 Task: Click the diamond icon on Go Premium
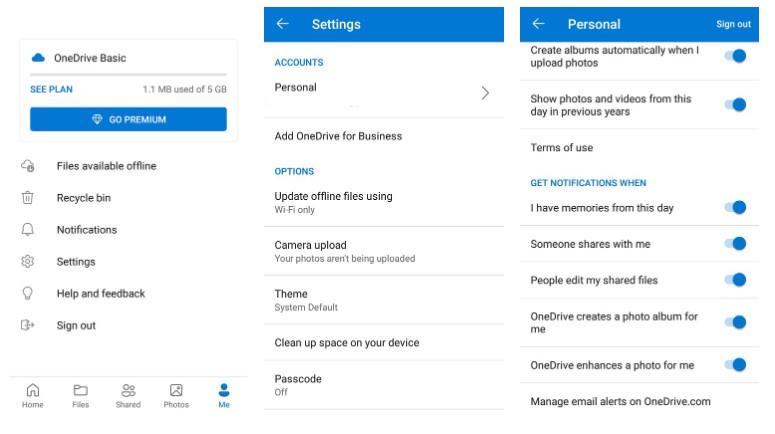(97, 119)
